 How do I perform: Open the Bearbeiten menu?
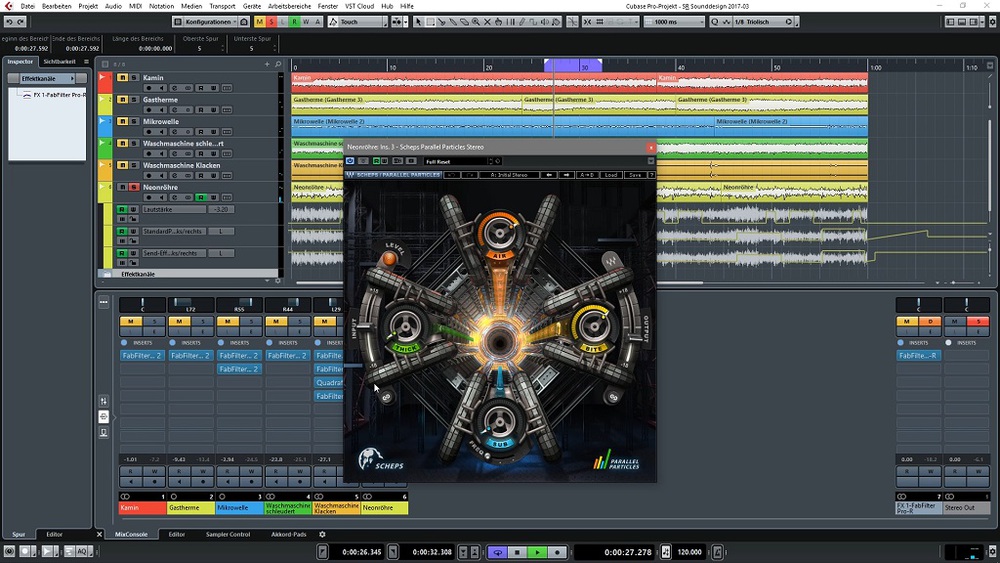point(57,6)
